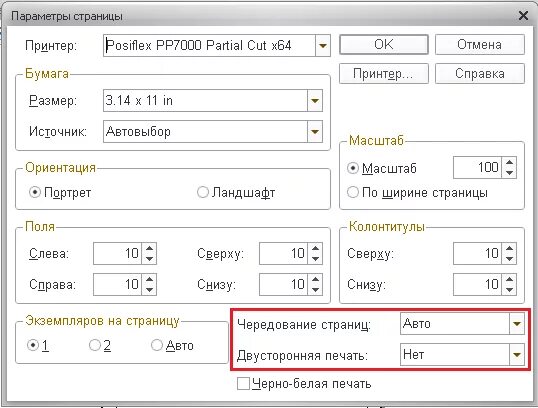
Task: Click Колонтитулы Снизу input field
Action: pos(478,284)
